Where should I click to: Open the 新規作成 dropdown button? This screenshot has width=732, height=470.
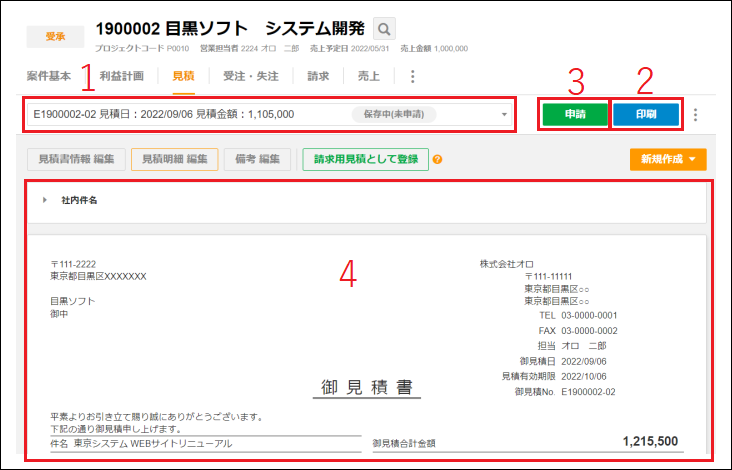pyautogui.click(x=668, y=160)
